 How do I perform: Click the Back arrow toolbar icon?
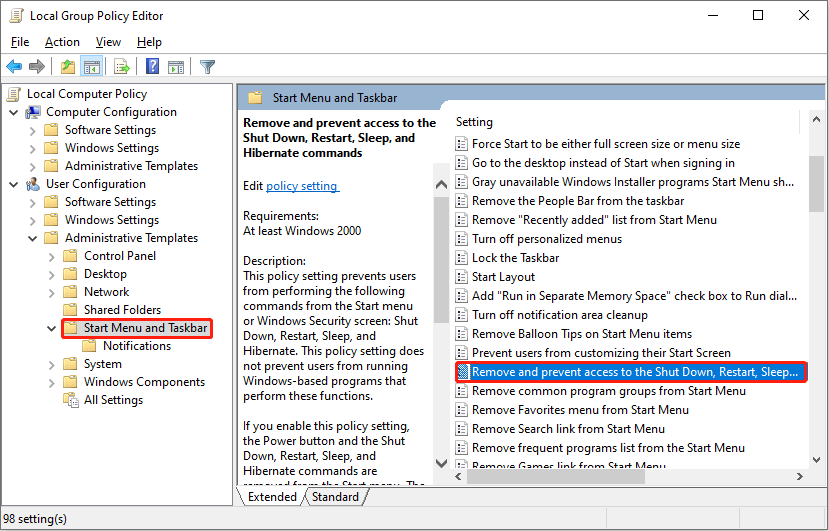point(14,67)
